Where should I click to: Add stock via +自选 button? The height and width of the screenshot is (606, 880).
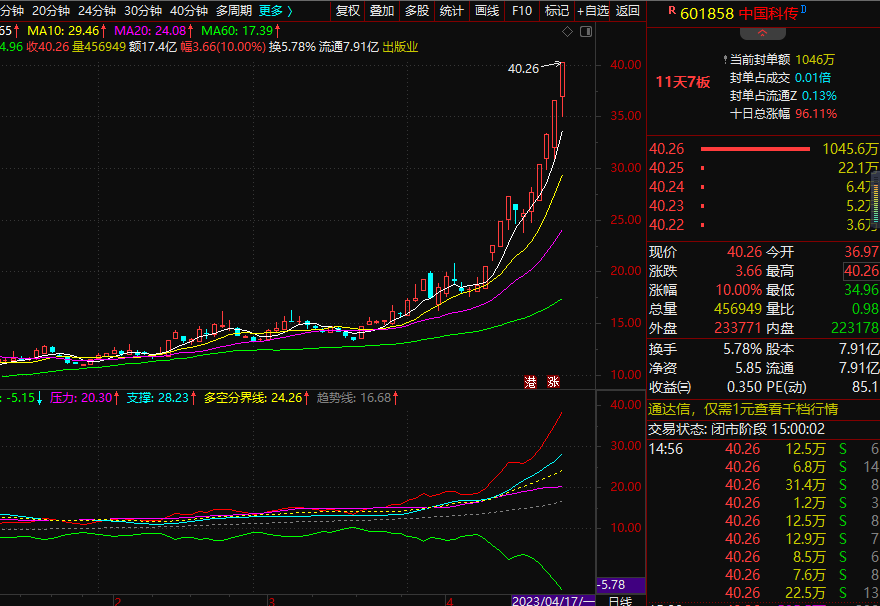coord(592,11)
